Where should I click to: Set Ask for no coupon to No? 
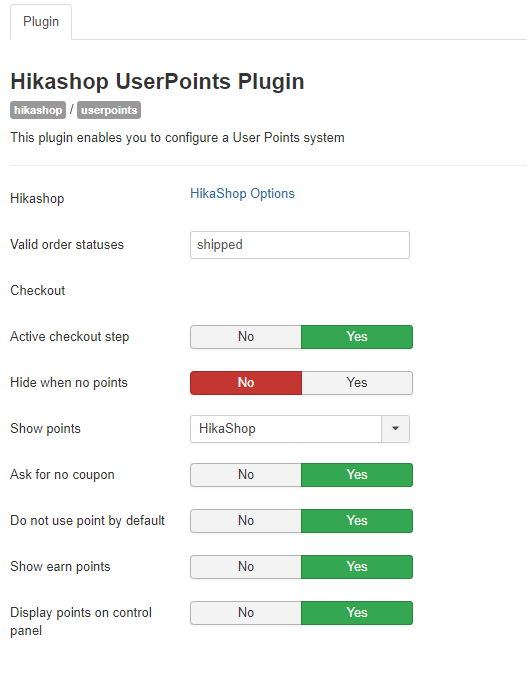[x=246, y=475]
